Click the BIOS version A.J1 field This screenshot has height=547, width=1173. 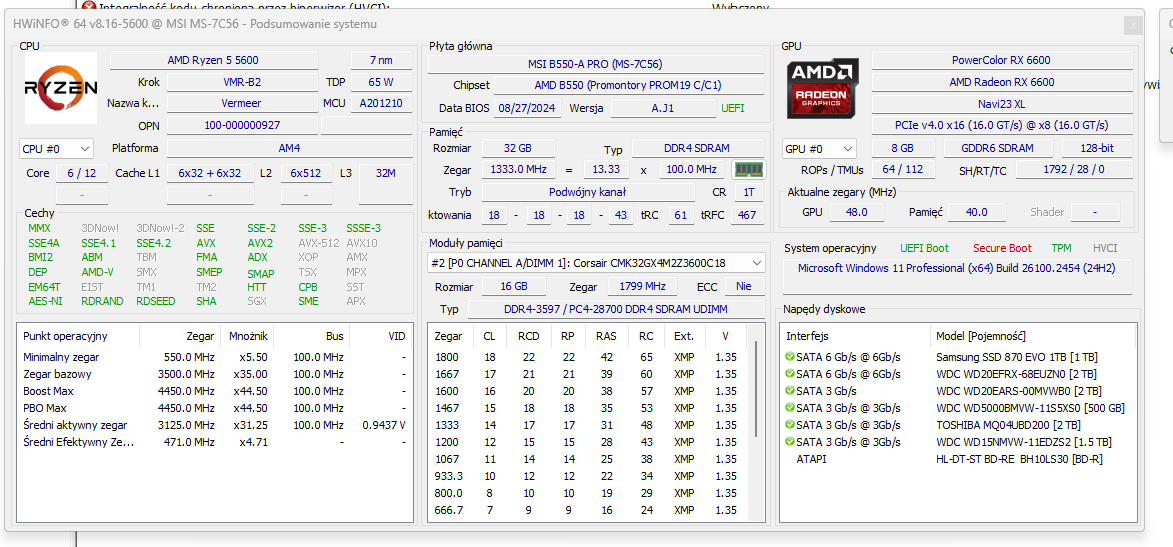[662, 109]
